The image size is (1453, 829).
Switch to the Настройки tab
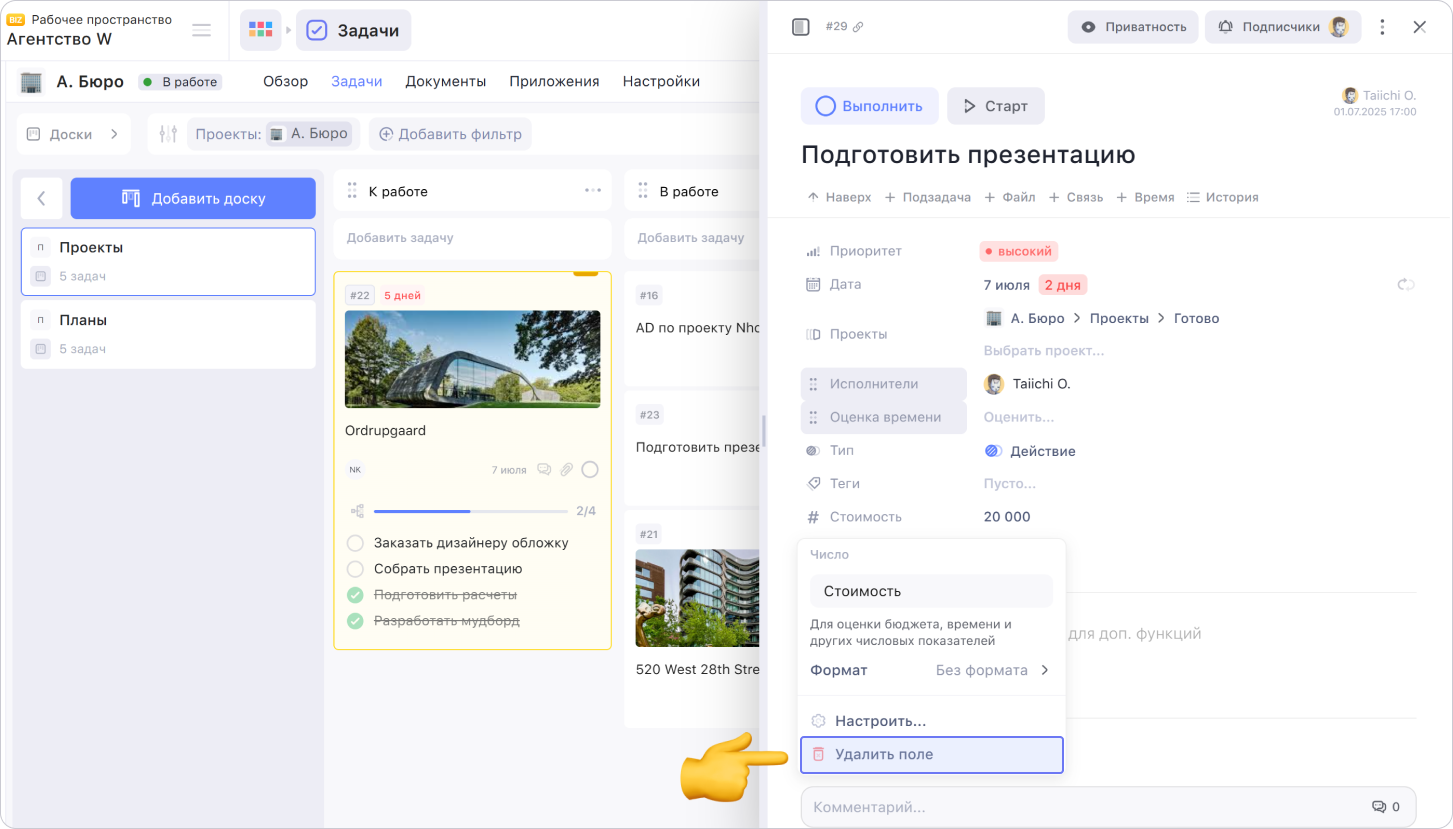(x=661, y=81)
